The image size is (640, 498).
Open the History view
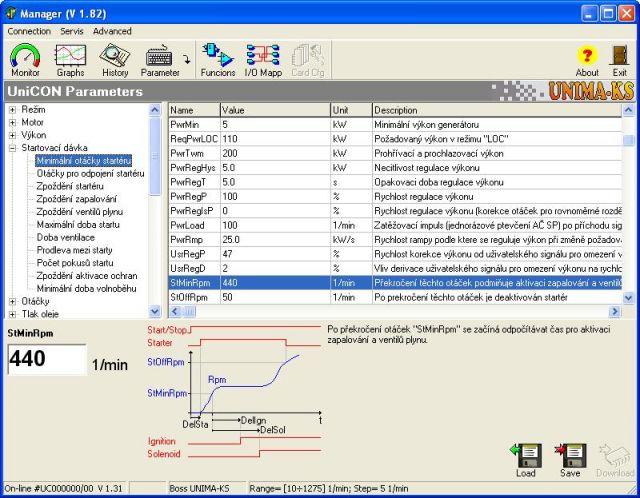pyautogui.click(x=115, y=60)
